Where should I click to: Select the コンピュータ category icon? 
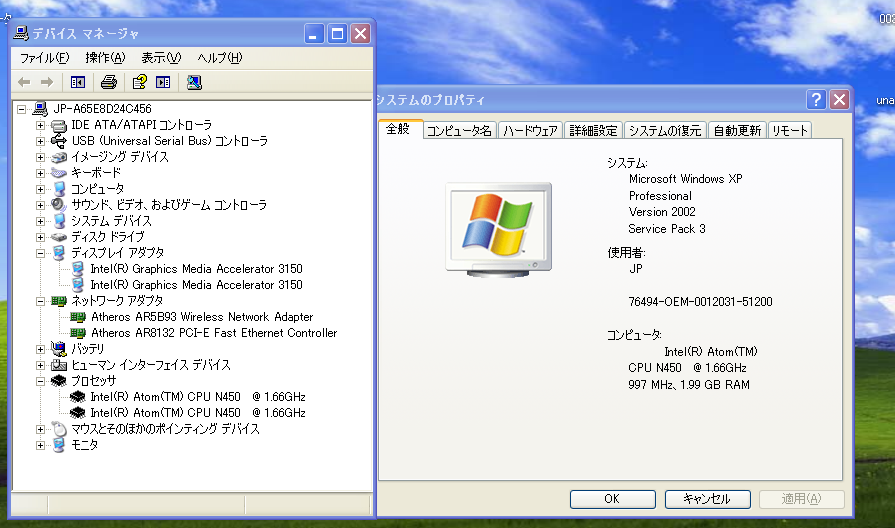[x=59, y=189]
